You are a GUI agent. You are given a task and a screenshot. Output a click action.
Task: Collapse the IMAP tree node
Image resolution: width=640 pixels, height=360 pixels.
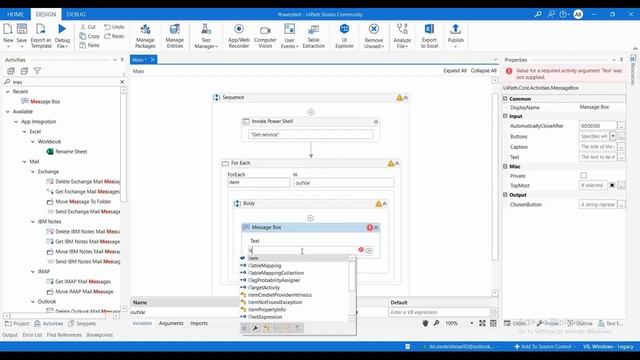33,272
